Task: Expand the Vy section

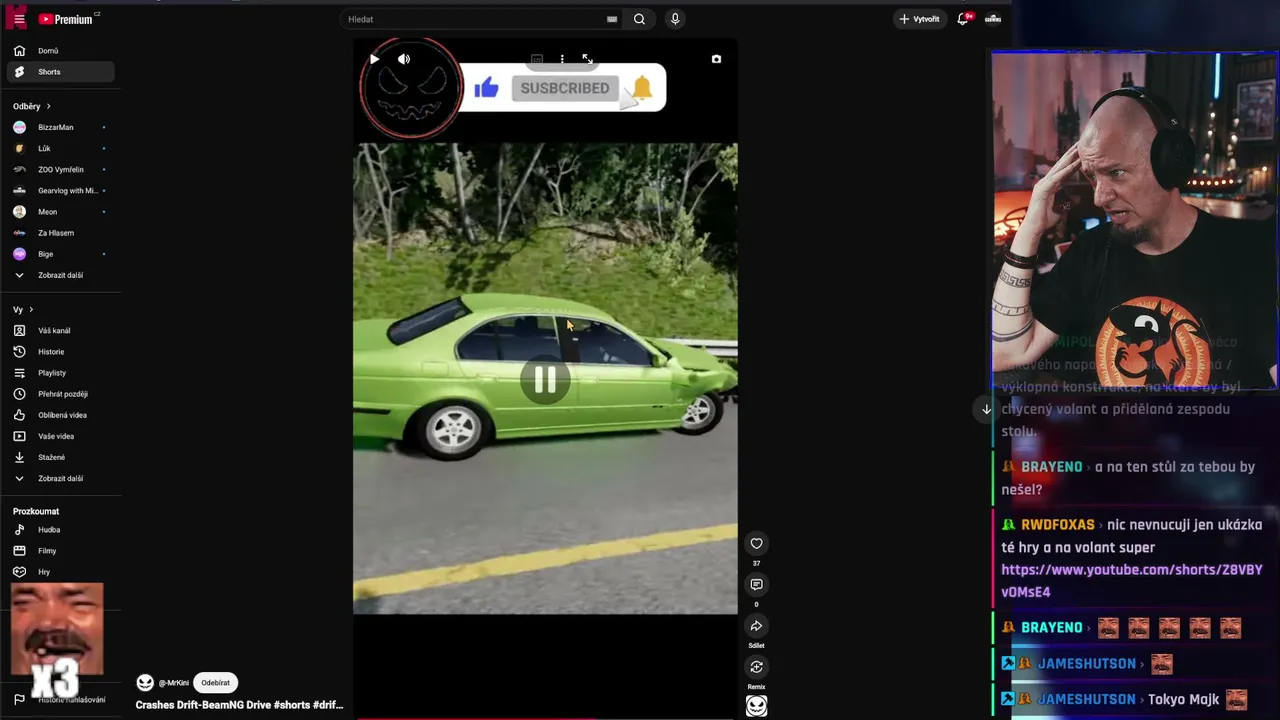Action: [x=23, y=310]
